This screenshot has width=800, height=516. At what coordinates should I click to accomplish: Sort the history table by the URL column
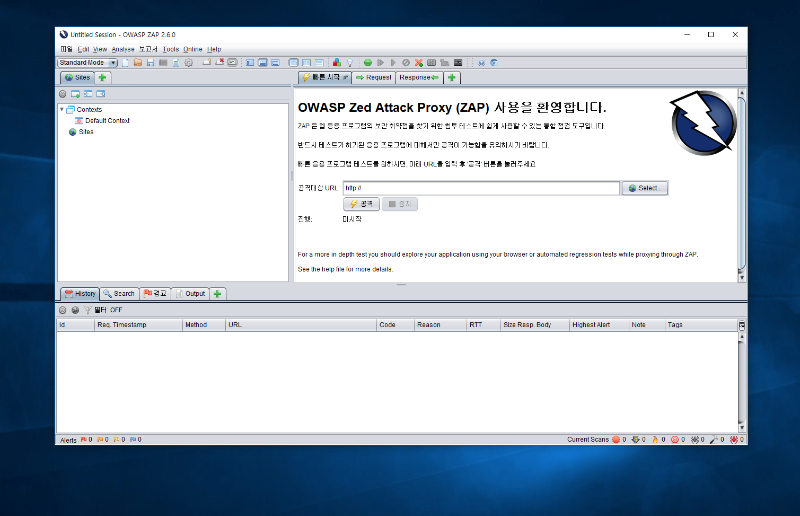[301, 325]
